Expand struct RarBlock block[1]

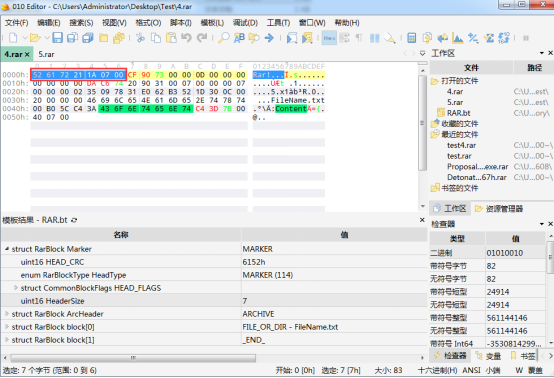7,340
